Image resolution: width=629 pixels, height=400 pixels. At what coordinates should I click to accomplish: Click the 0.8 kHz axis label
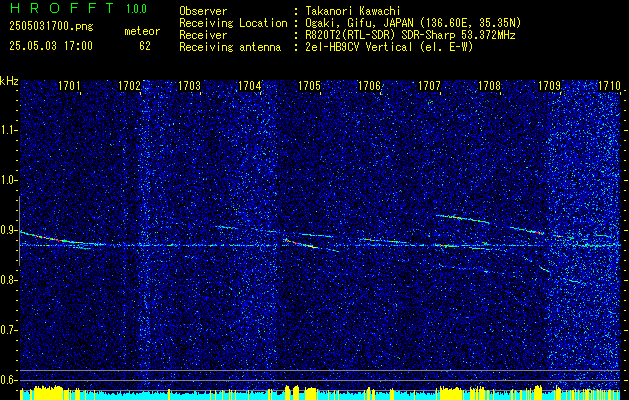point(8,280)
